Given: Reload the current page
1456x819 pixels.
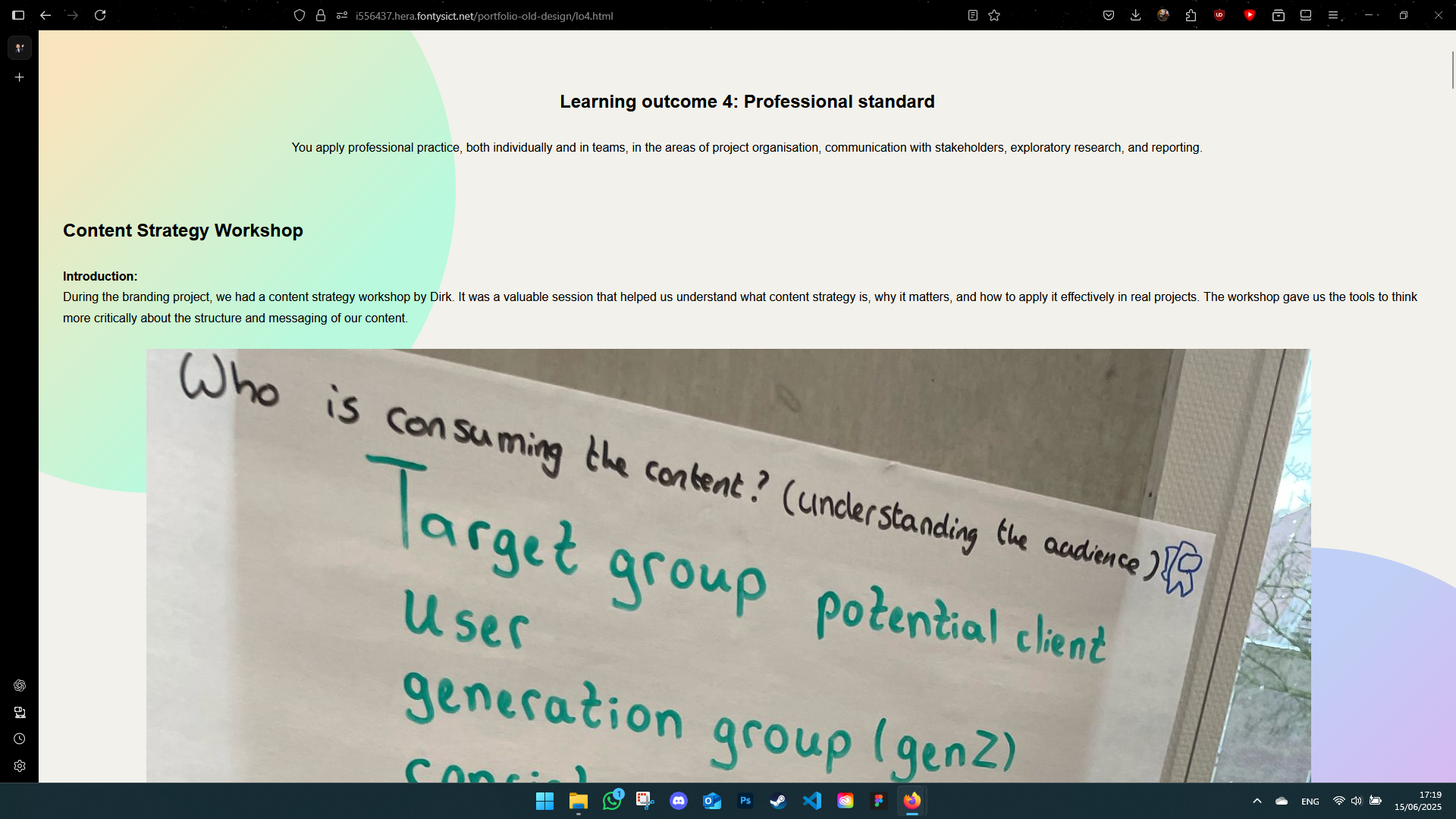Looking at the screenshot, I should click(x=101, y=15).
